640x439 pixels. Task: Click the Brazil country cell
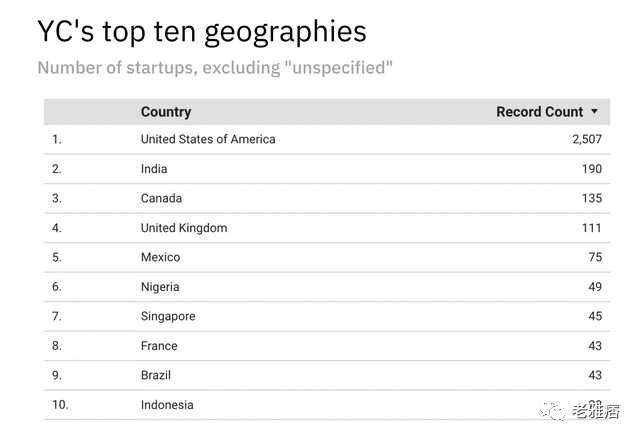156,375
